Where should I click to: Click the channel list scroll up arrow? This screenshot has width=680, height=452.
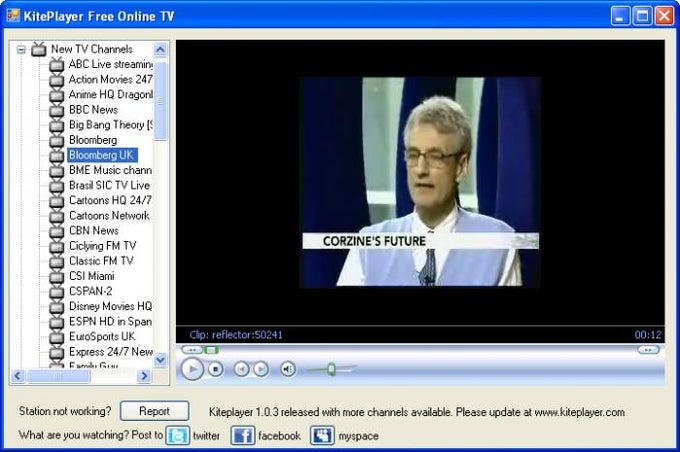pyautogui.click(x=160, y=50)
